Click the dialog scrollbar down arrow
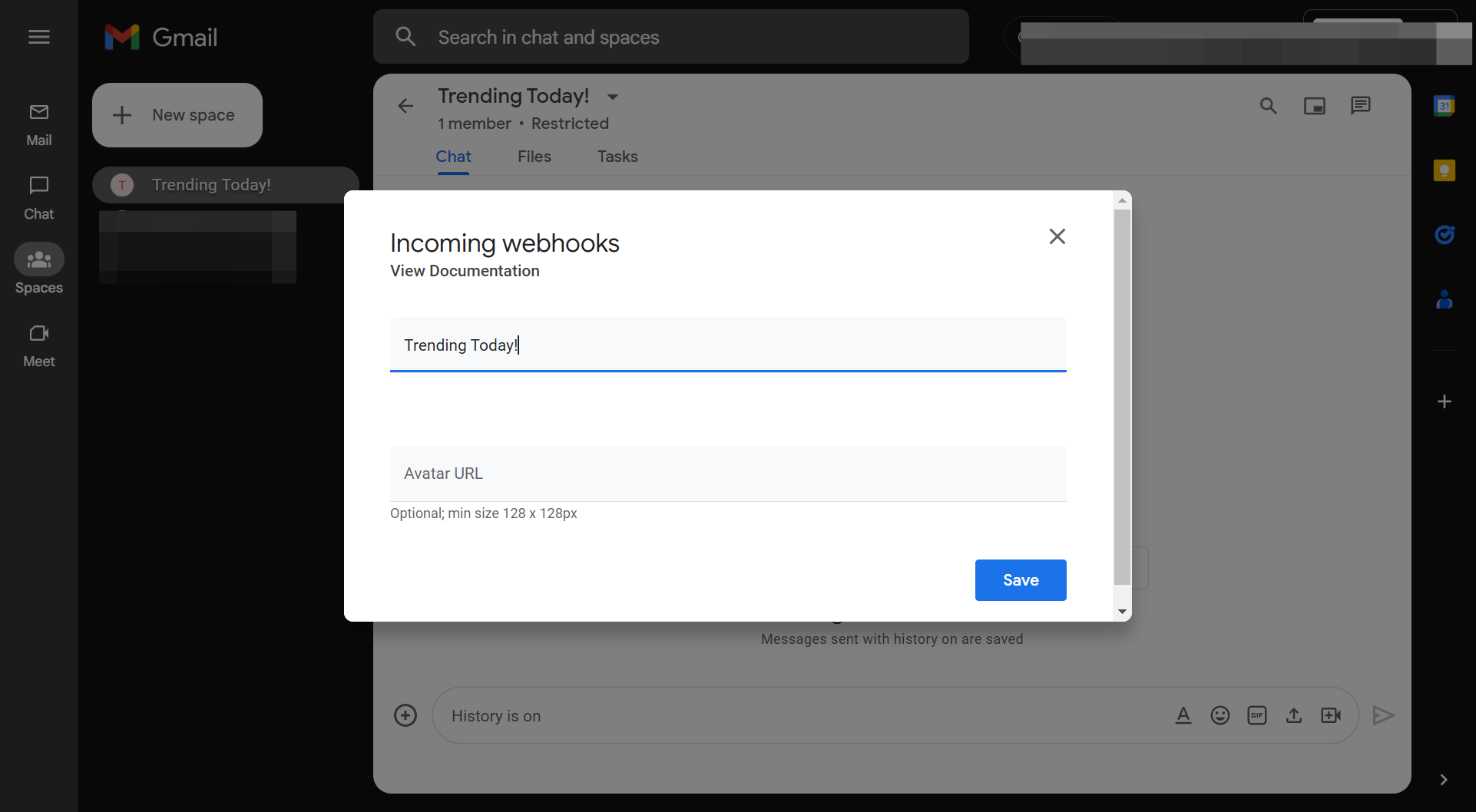The image size is (1476, 812). (x=1122, y=612)
